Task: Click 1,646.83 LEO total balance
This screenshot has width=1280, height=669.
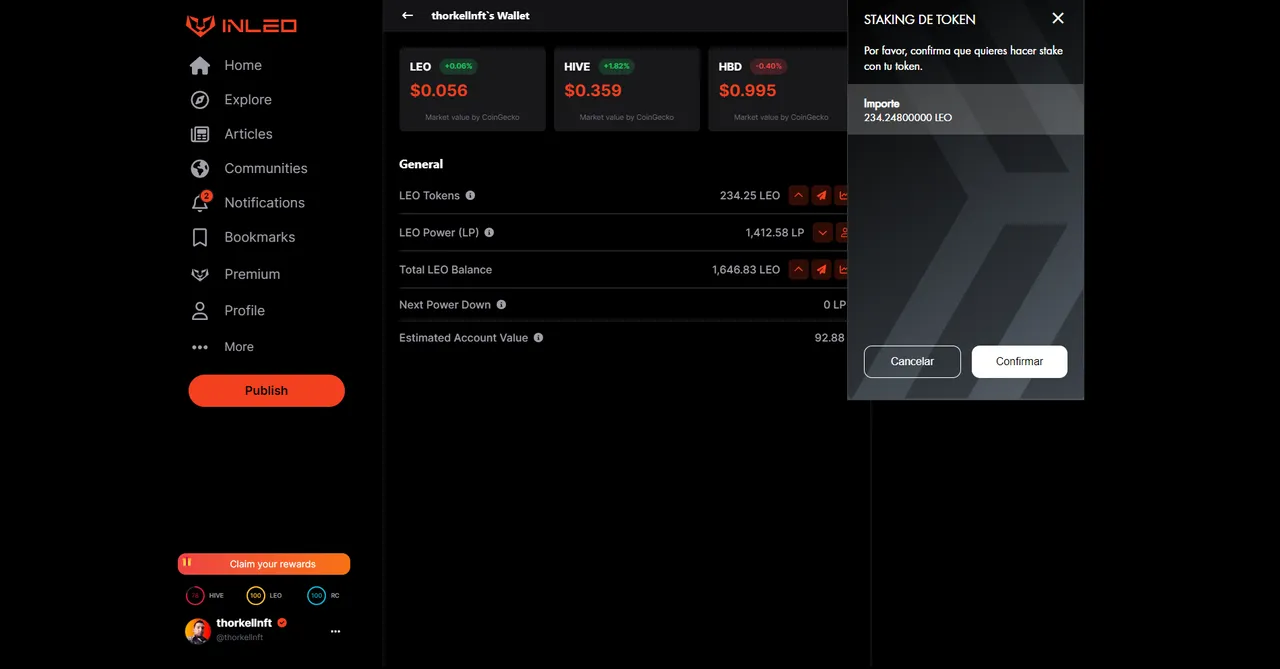Action: click(746, 270)
